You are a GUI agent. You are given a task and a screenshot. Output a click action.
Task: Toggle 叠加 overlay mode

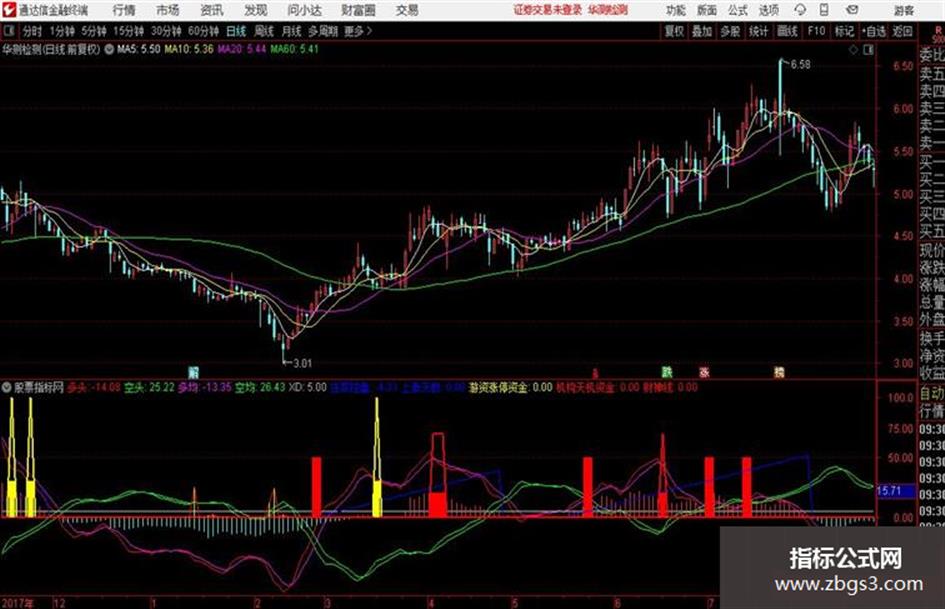tap(702, 31)
